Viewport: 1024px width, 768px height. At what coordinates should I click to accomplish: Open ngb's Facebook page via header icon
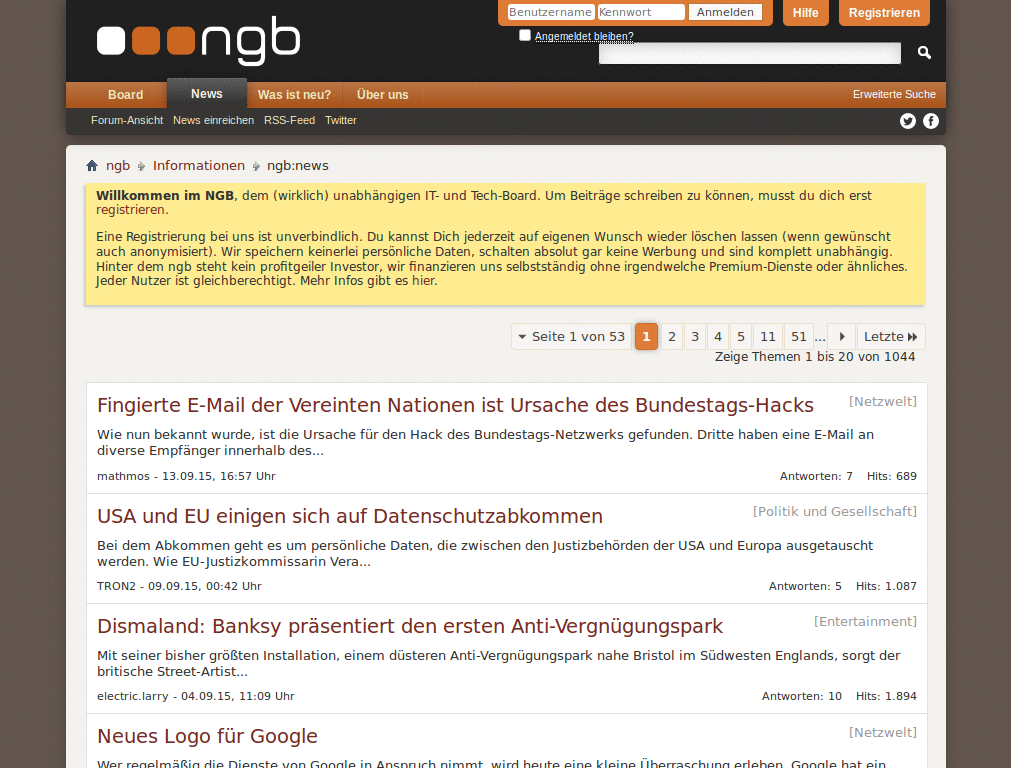click(x=931, y=120)
